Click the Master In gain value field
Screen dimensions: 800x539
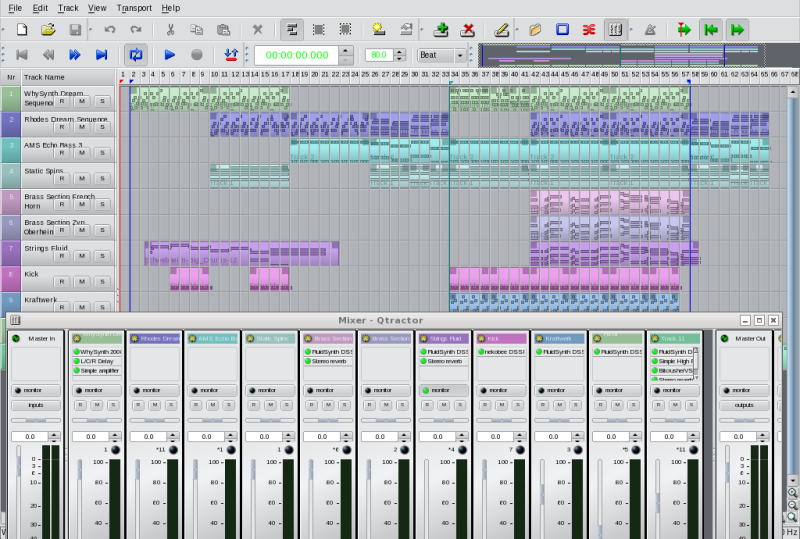pos(30,437)
